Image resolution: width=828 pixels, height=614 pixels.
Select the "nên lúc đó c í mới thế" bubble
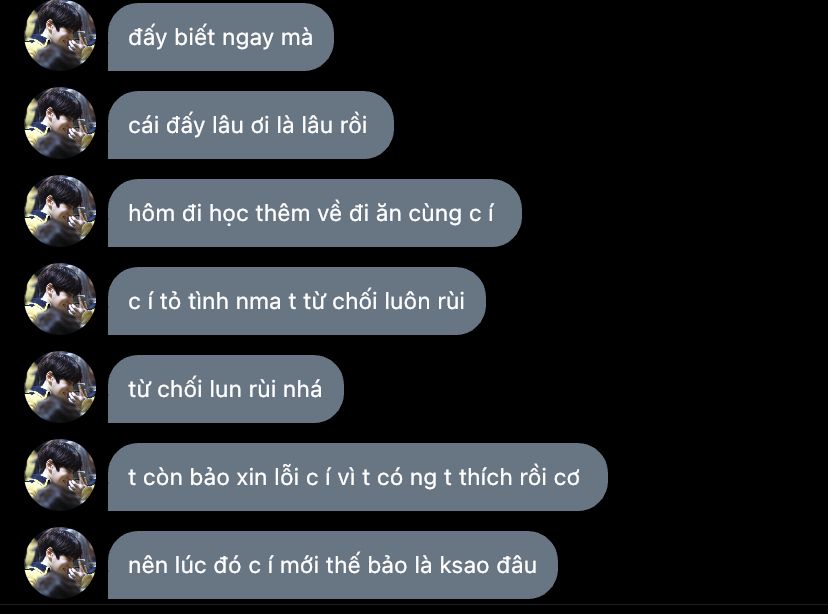tap(333, 565)
